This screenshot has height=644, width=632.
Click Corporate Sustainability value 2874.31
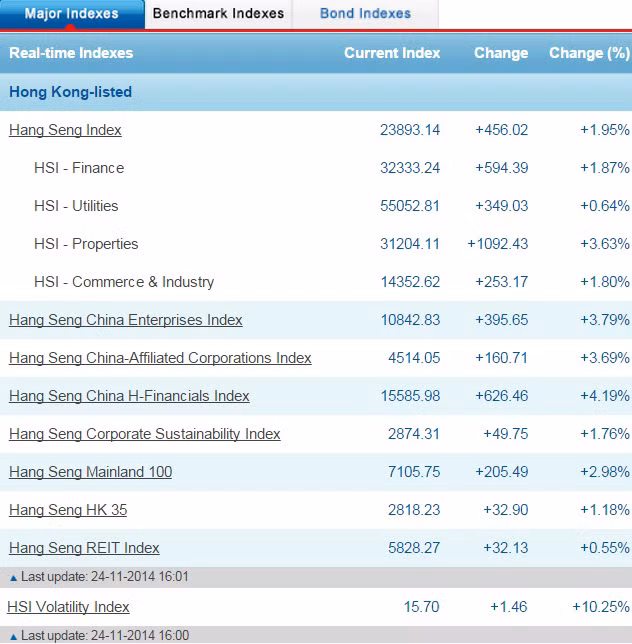click(x=414, y=434)
